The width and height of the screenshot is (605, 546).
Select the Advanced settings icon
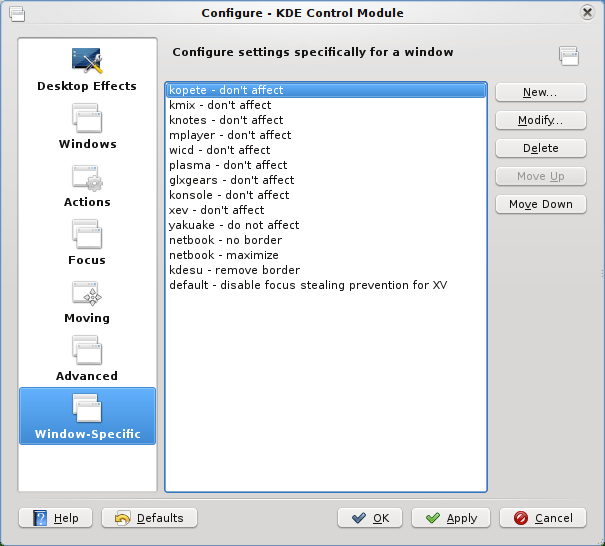pos(87,352)
